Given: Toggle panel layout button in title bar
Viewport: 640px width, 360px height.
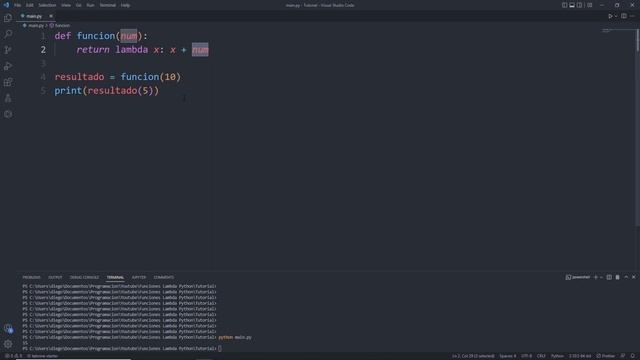Looking at the screenshot, I should (x=572, y=5).
